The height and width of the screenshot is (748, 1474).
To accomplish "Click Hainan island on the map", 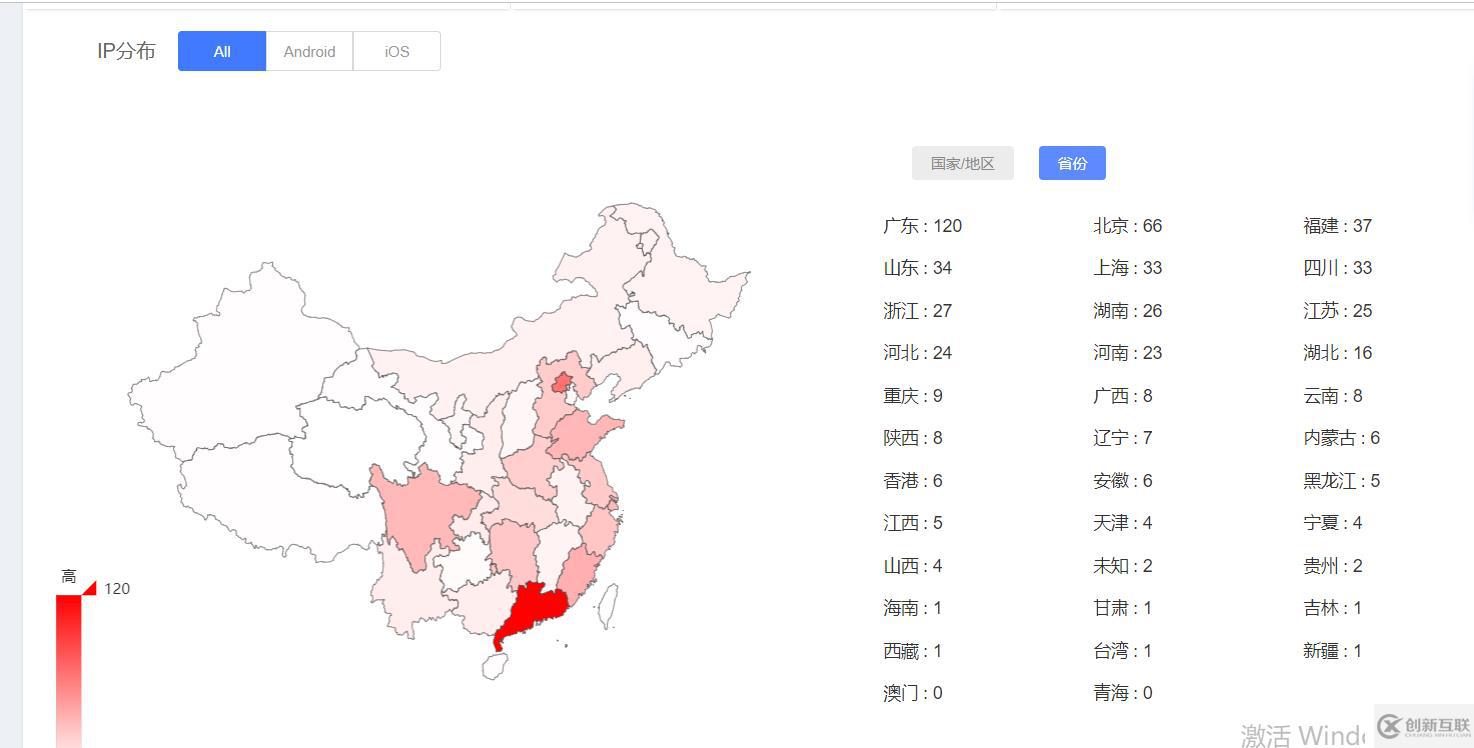I will coord(495,667).
